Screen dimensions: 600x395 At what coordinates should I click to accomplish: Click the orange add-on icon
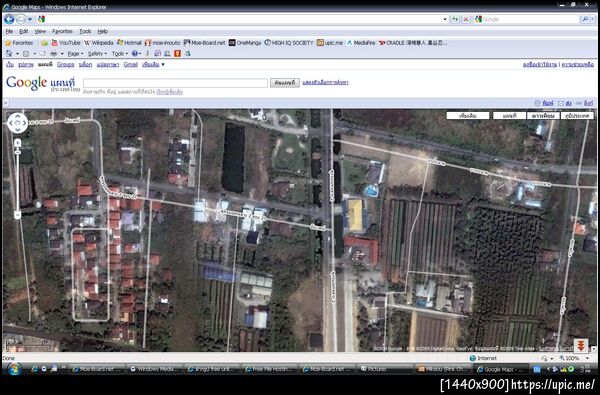177,54
